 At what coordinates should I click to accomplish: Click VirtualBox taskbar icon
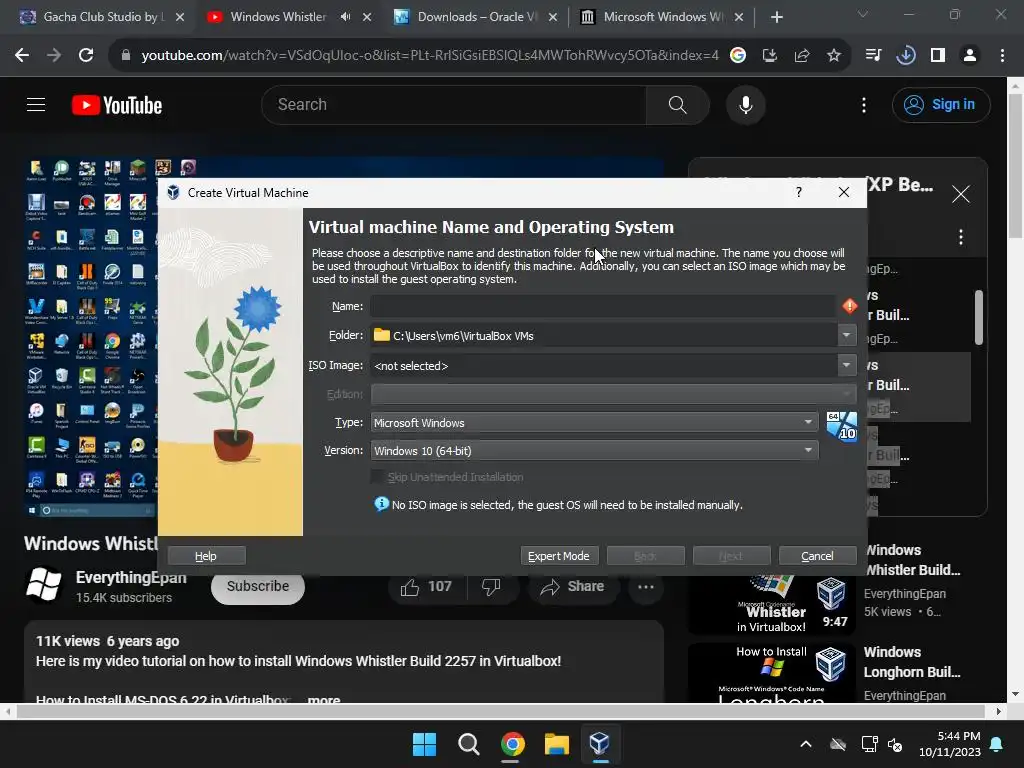pyautogui.click(x=600, y=744)
